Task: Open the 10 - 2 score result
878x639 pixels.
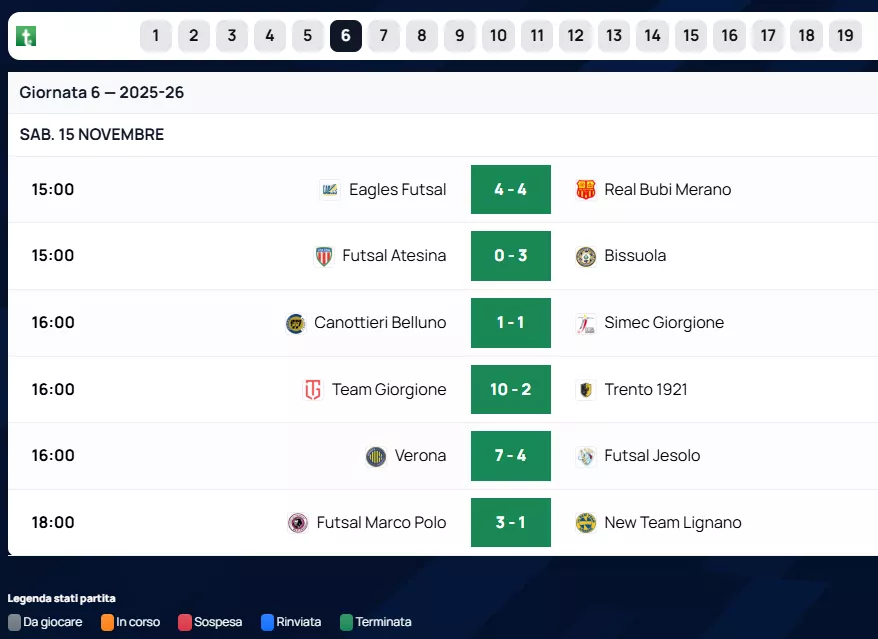Action: point(510,390)
